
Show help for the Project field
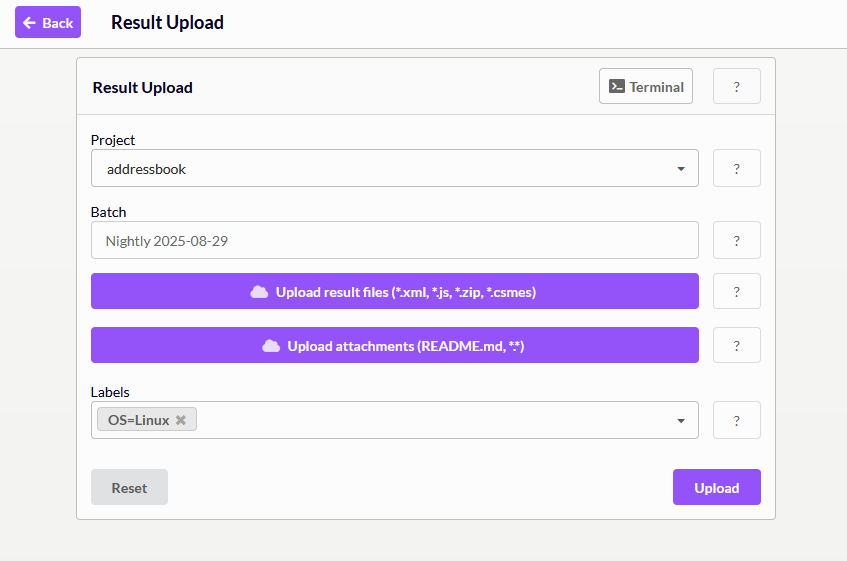point(736,168)
